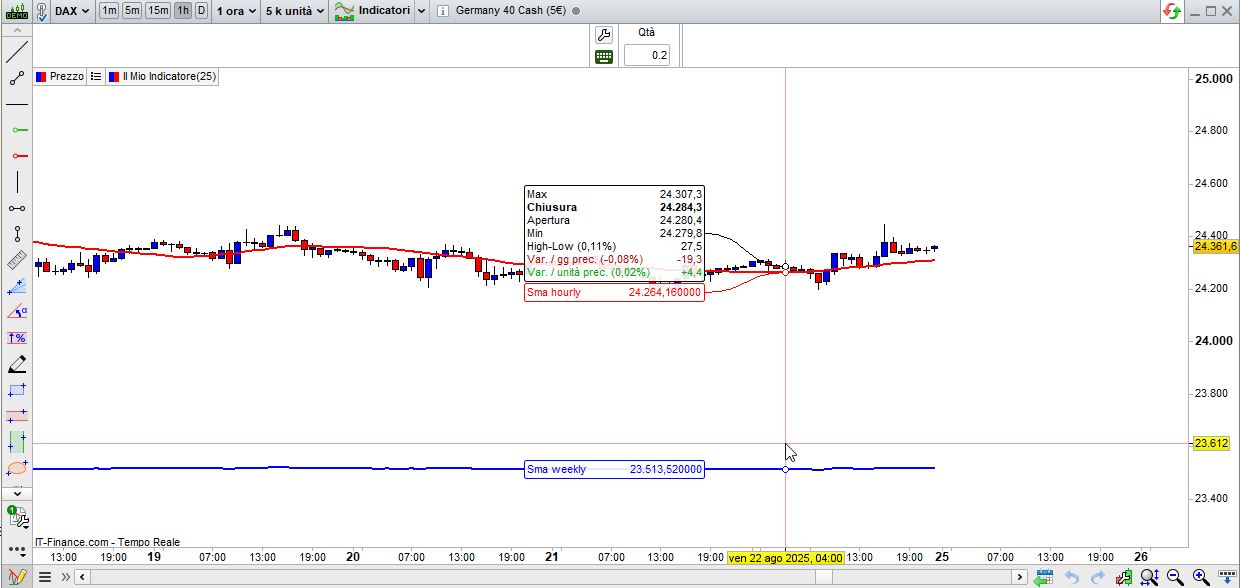Viewport: 1240px width, 588px height.
Task: Select the vertical segment with endpoints tool
Action: tap(17, 234)
